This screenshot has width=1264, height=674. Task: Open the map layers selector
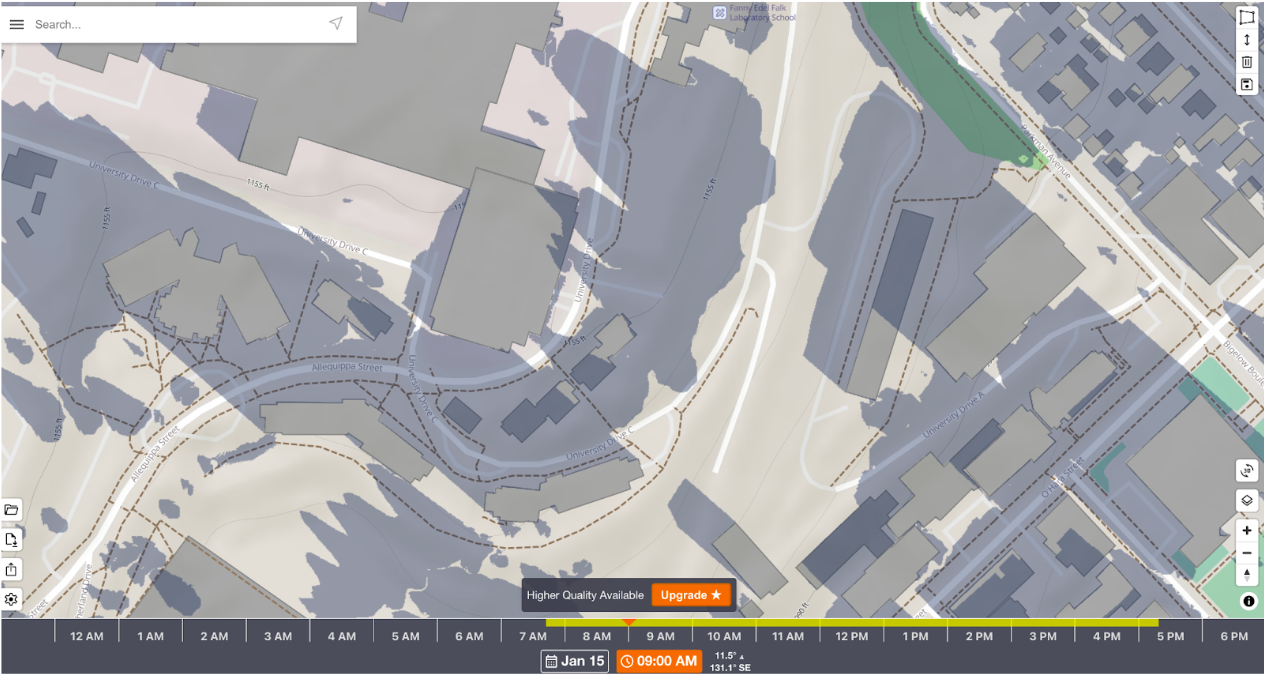pyautogui.click(x=1246, y=500)
